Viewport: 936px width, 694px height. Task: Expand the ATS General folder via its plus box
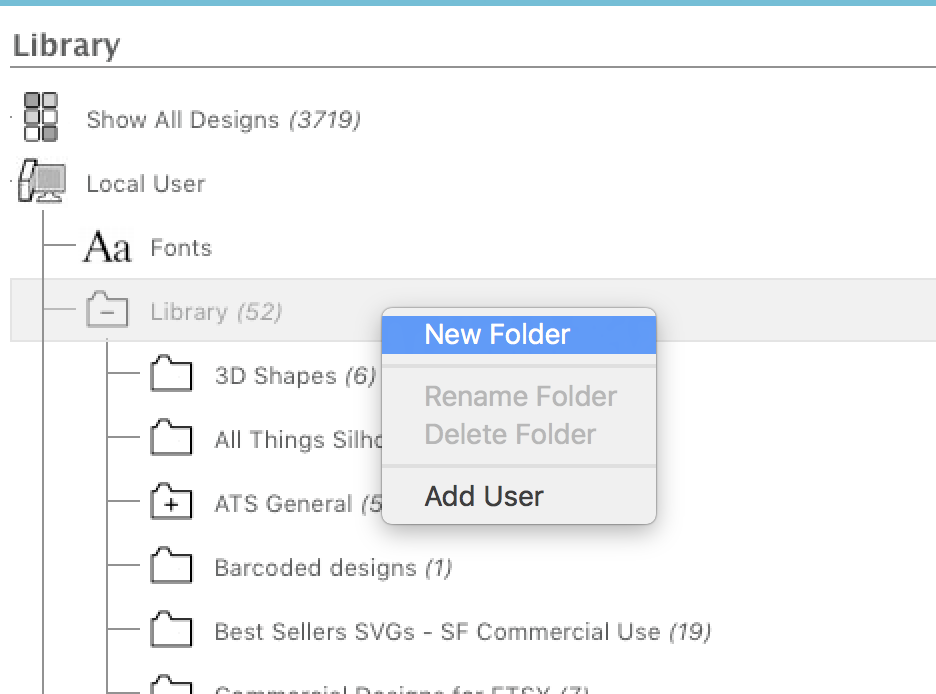(171, 502)
